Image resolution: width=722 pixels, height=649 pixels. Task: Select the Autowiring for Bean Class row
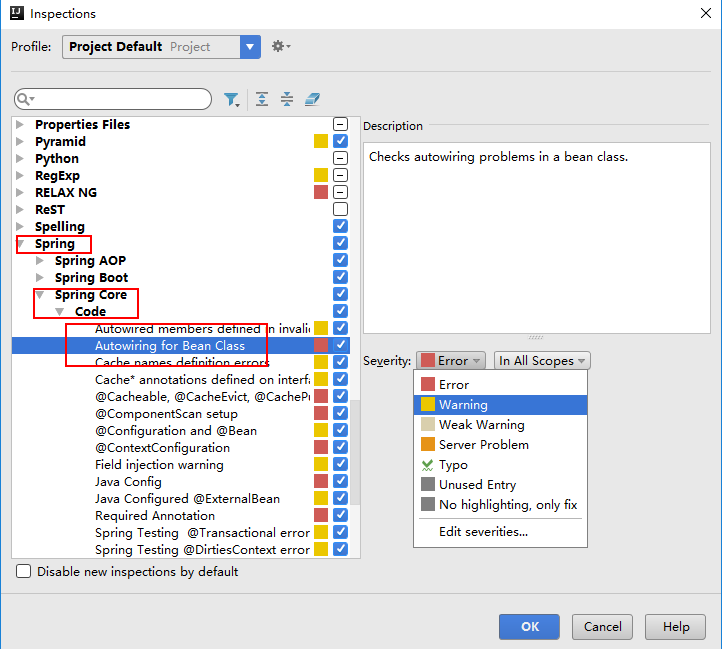[180, 345]
